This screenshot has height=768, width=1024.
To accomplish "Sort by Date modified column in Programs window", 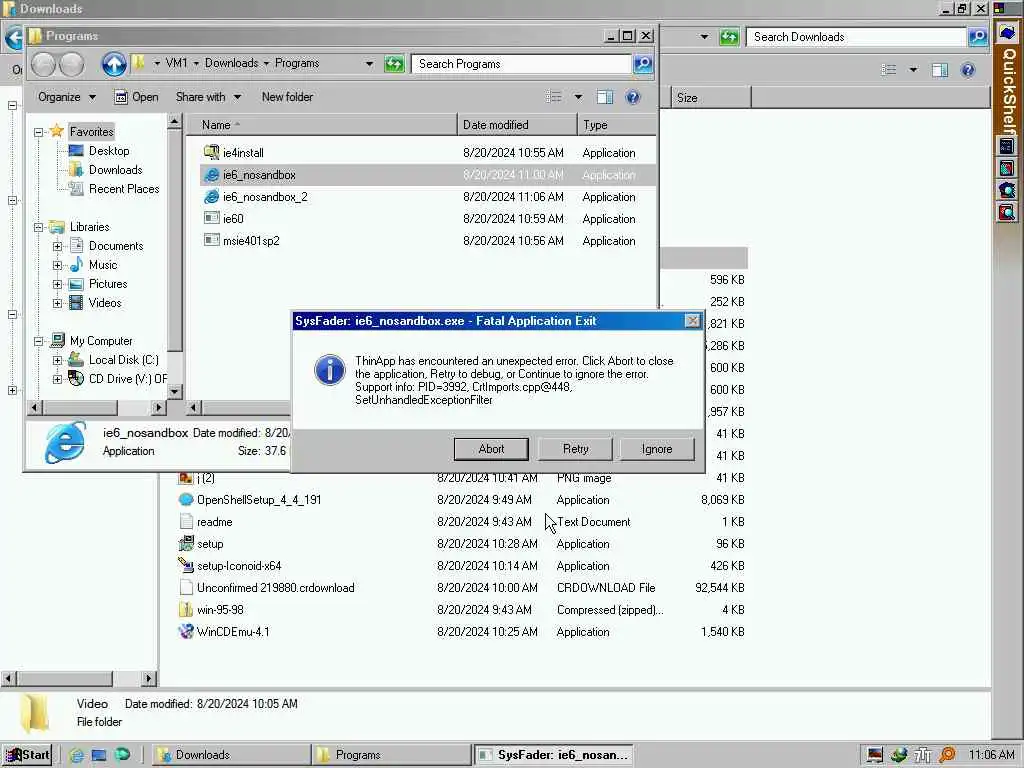I will (x=517, y=125).
